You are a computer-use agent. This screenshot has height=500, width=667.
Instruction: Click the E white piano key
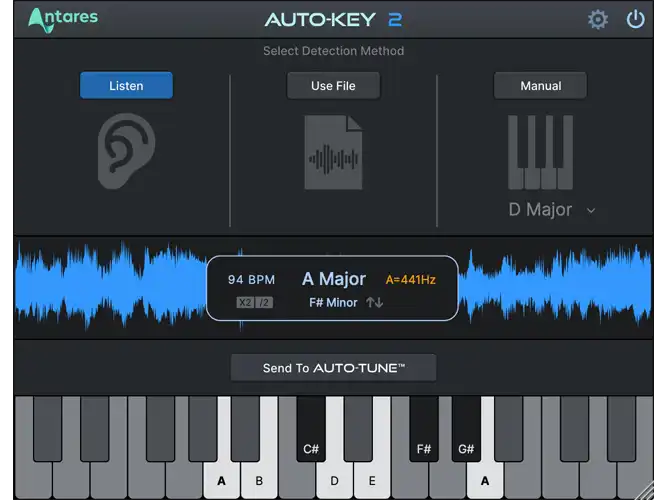[x=372, y=481]
